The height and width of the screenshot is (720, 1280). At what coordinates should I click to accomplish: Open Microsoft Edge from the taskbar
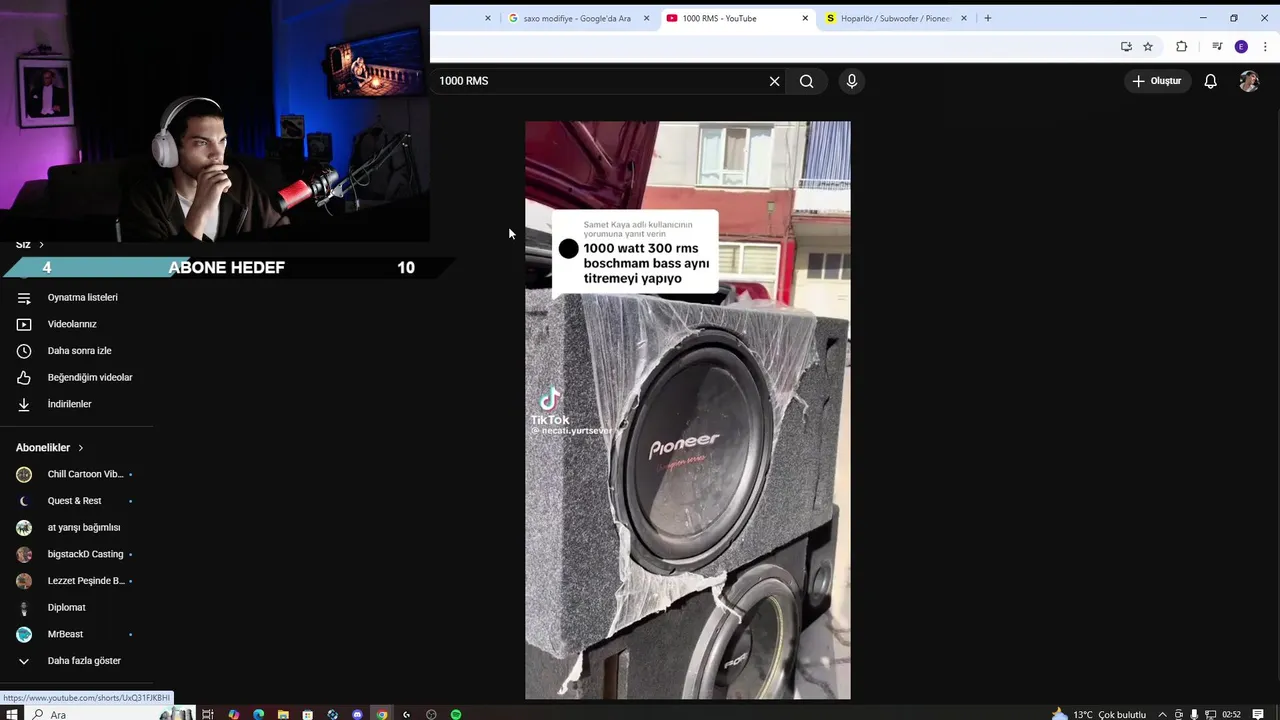pyautogui.click(x=258, y=714)
